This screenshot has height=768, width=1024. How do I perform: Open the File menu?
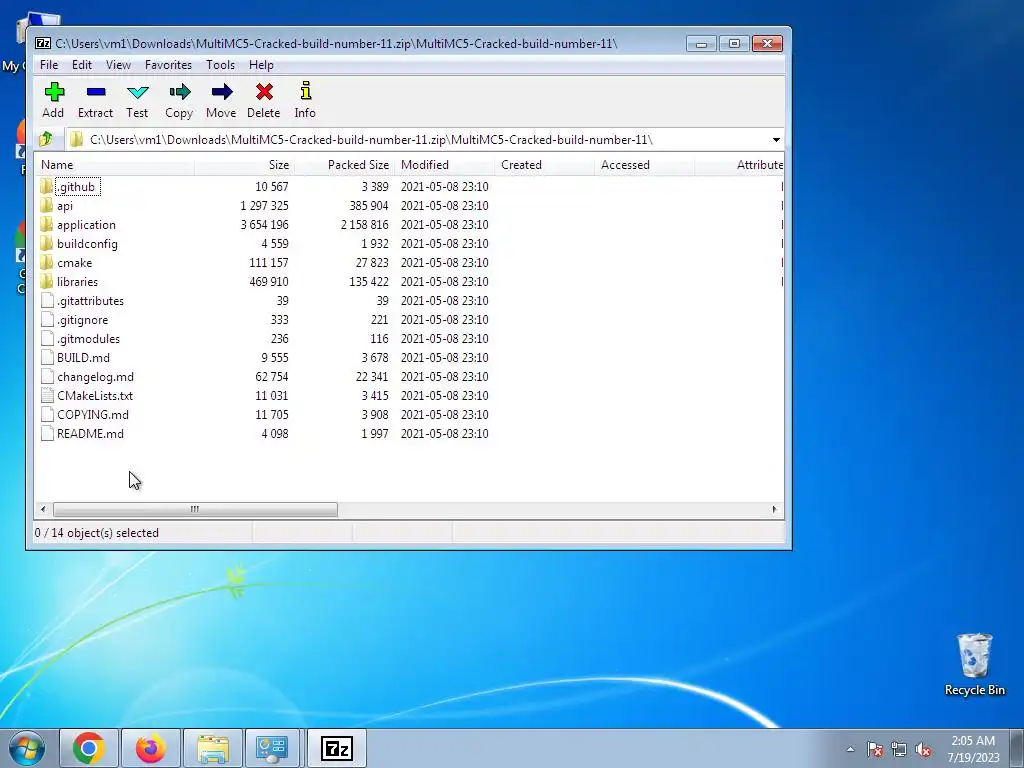tap(49, 65)
